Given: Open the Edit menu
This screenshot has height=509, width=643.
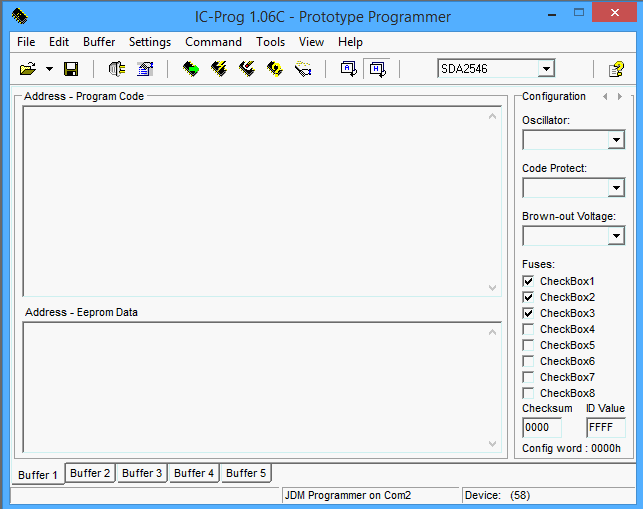Looking at the screenshot, I should pos(59,42).
